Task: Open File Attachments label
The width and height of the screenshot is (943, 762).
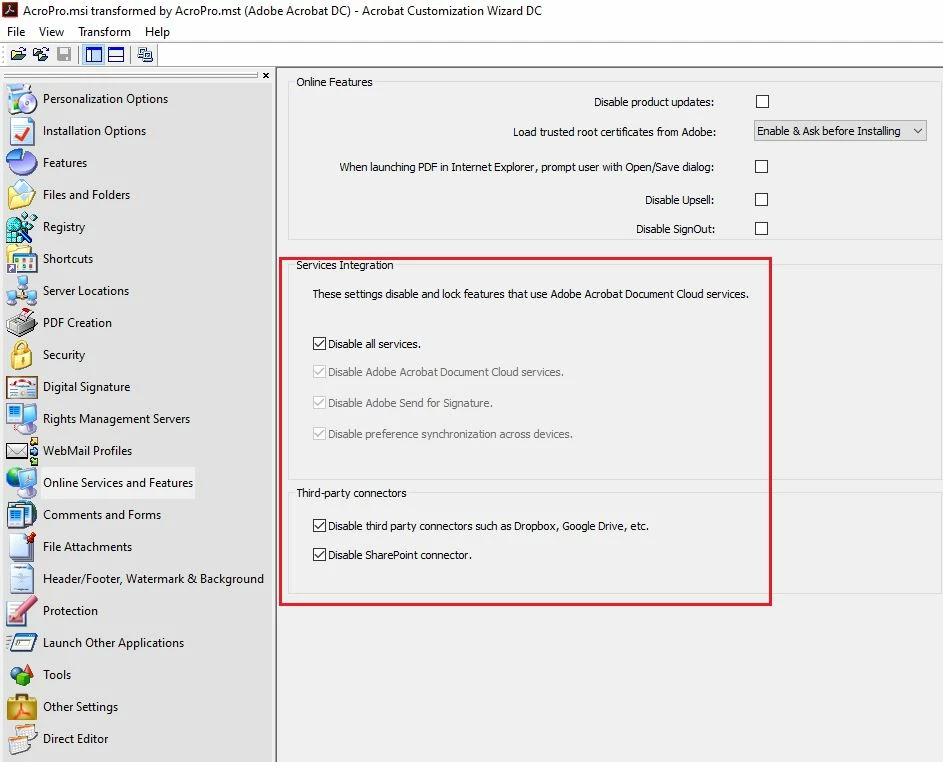Action: (x=88, y=547)
